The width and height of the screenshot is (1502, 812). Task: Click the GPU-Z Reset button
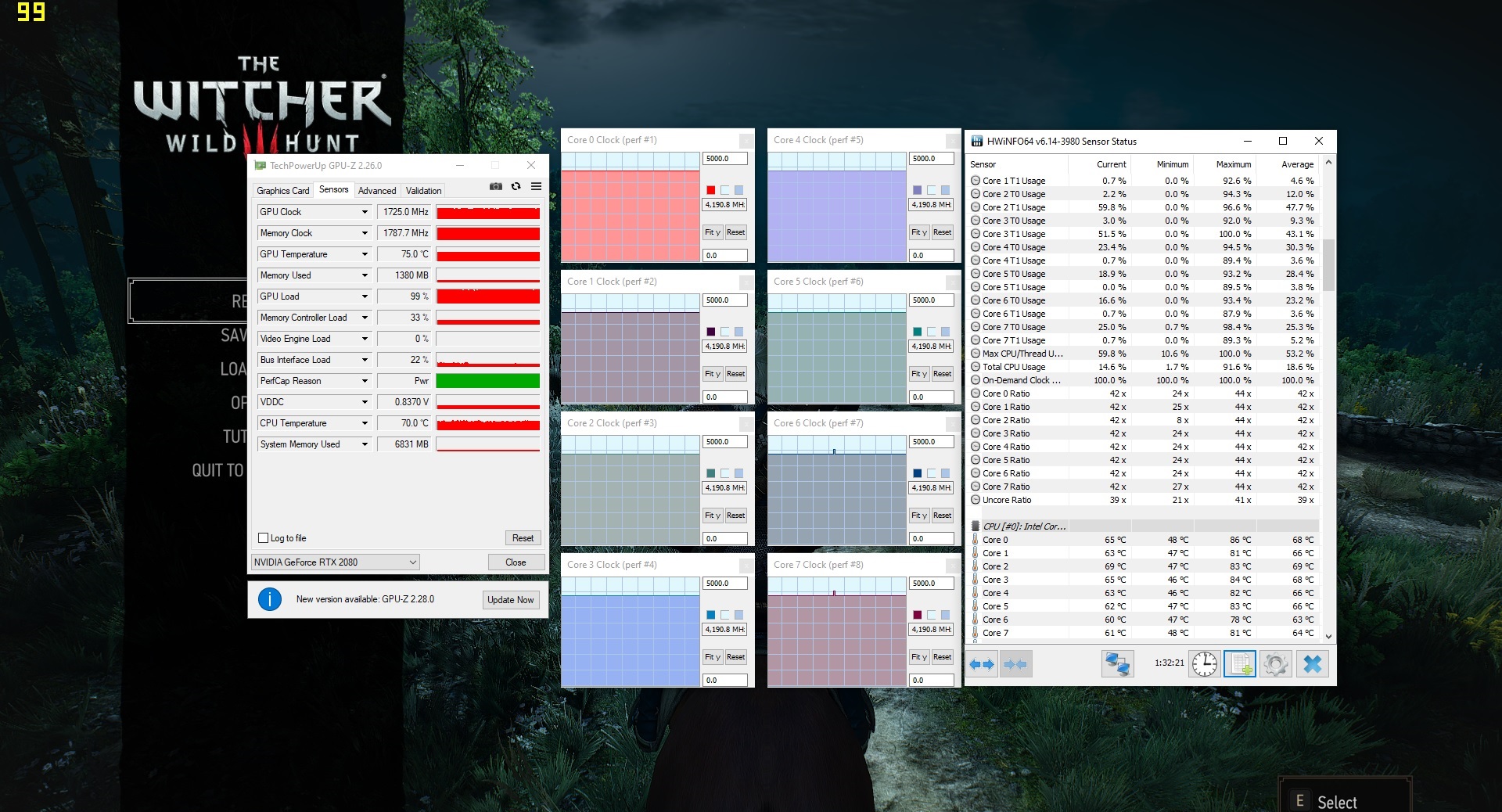[x=523, y=538]
